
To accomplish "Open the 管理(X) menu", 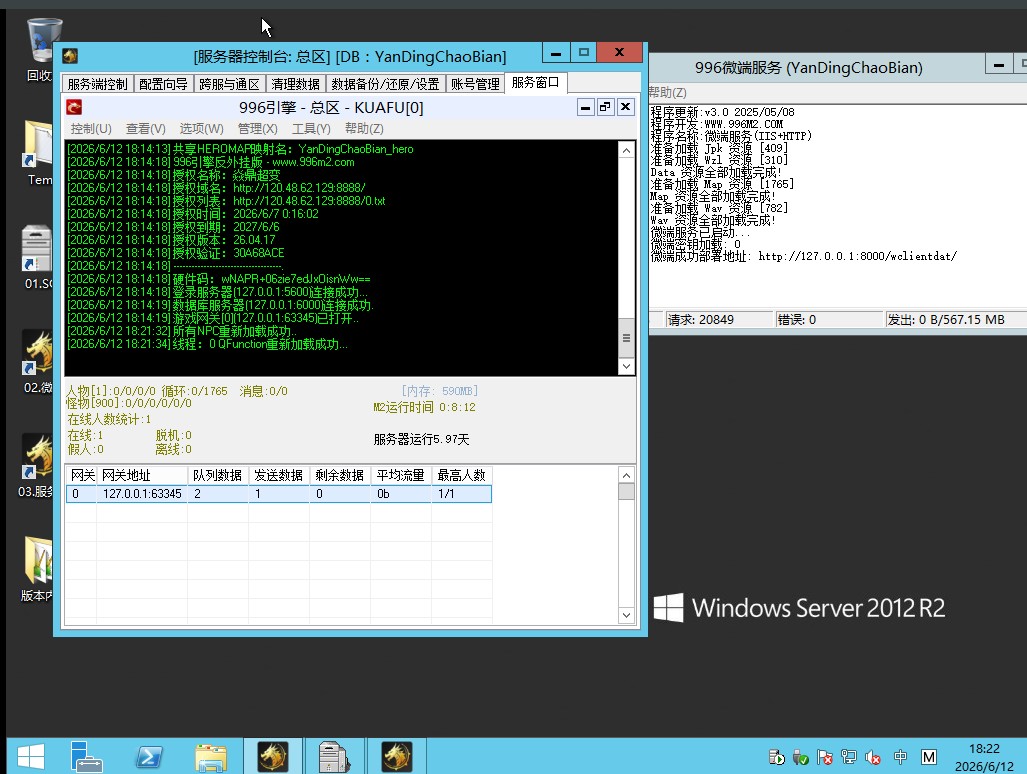I will [257, 128].
